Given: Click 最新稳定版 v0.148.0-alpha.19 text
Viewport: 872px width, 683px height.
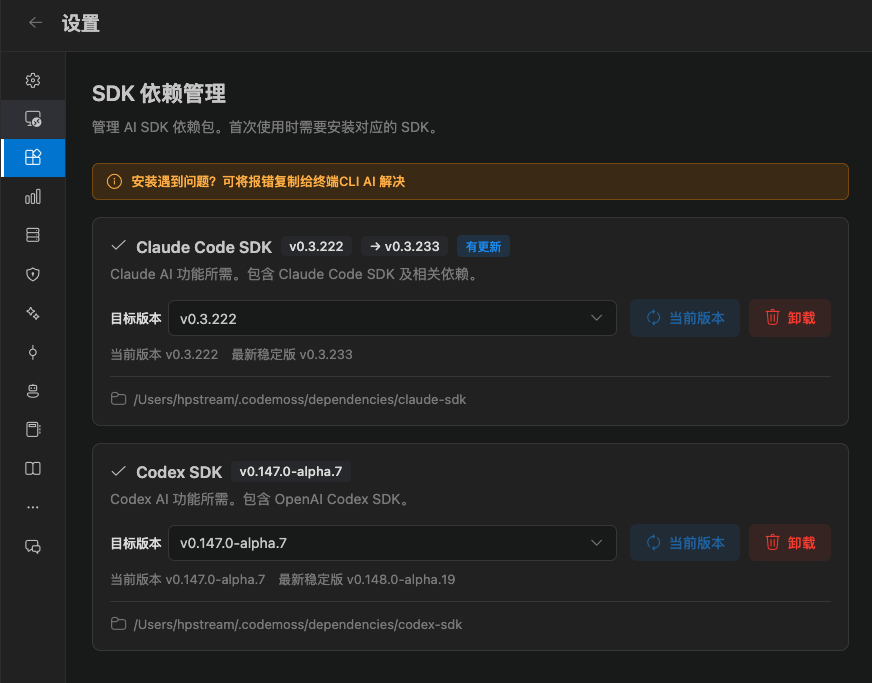Looking at the screenshot, I should tap(366, 579).
